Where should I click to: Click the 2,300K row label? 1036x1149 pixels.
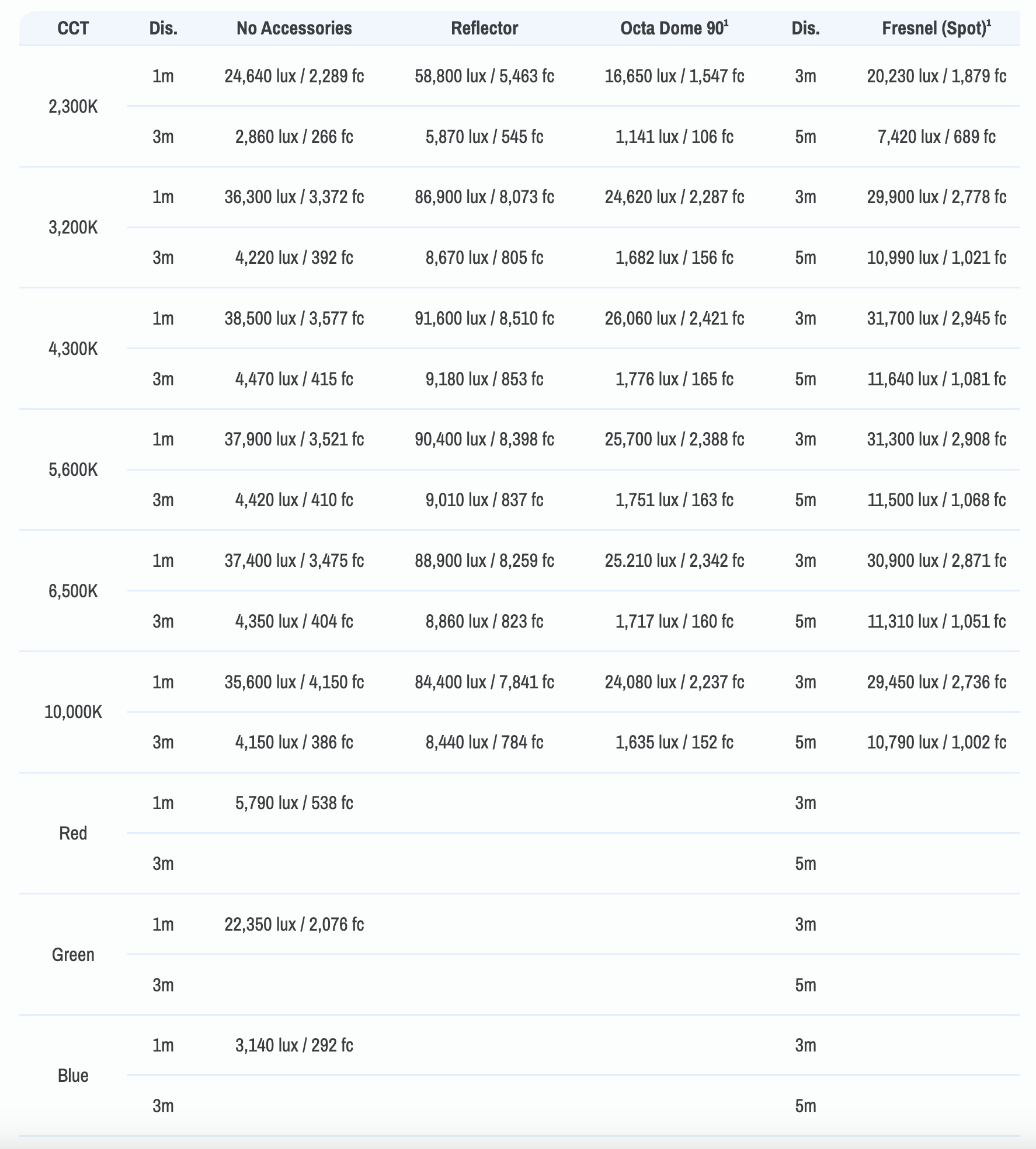click(73, 107)
